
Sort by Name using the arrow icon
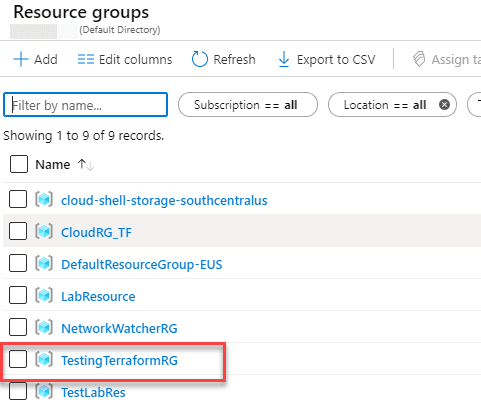[x=86, y=164]
